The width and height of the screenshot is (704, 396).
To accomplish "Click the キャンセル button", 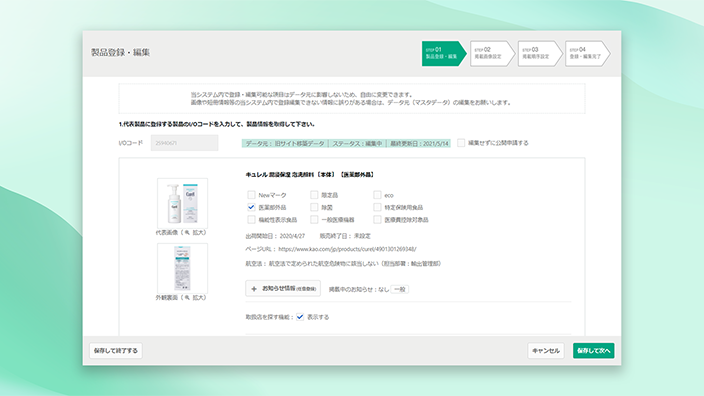I will click(x=546, y=351).
